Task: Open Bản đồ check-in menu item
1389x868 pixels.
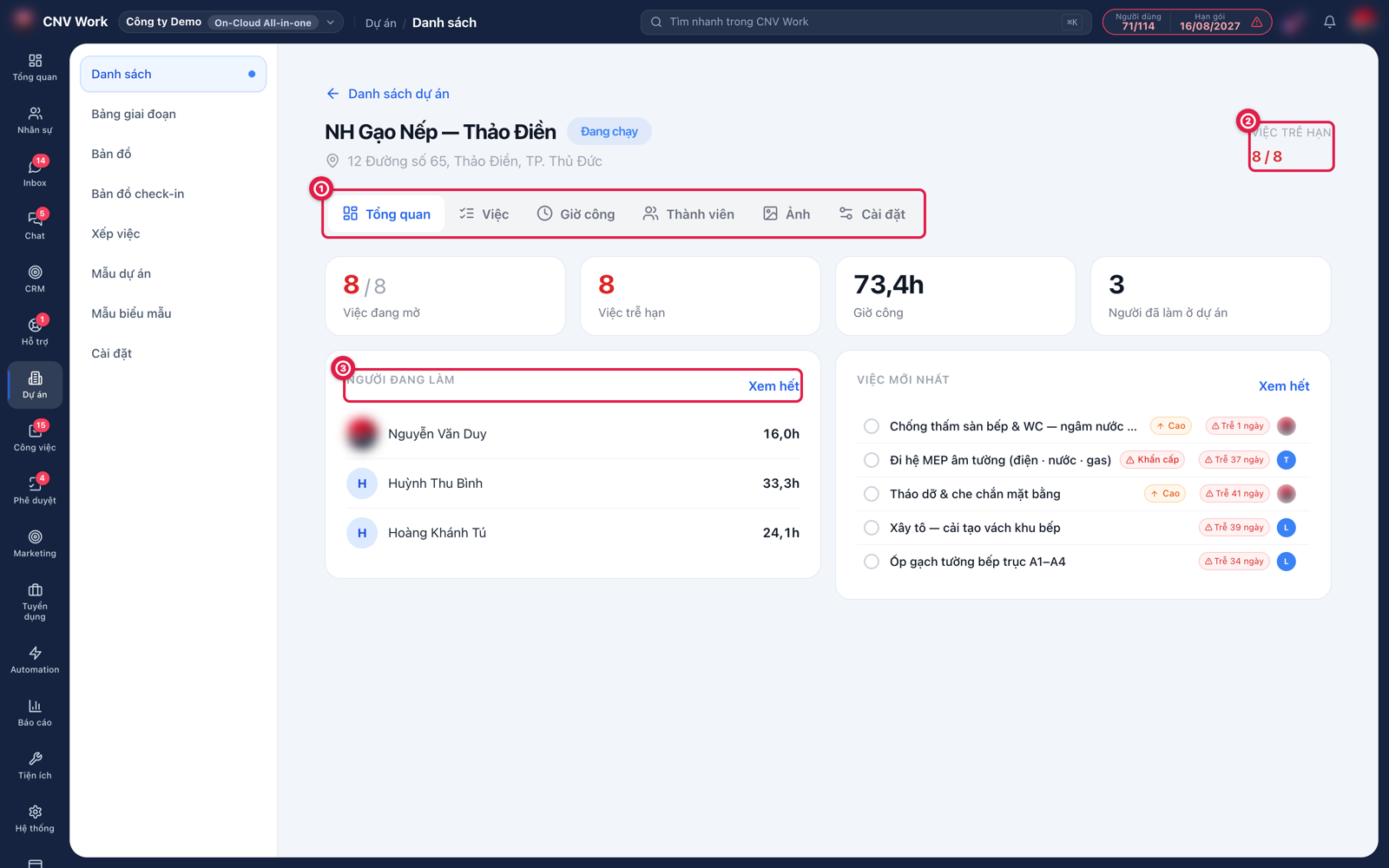Action: 173,194
